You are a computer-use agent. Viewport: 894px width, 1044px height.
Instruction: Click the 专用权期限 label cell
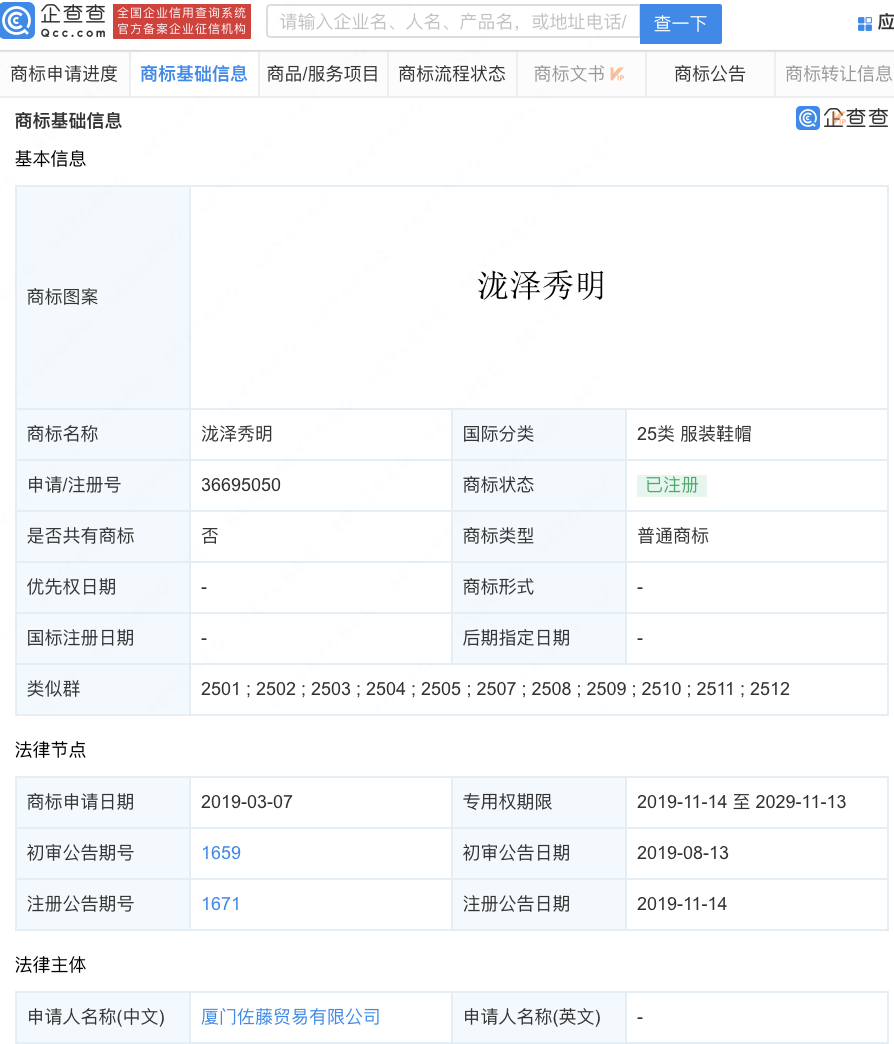(539, 802)
